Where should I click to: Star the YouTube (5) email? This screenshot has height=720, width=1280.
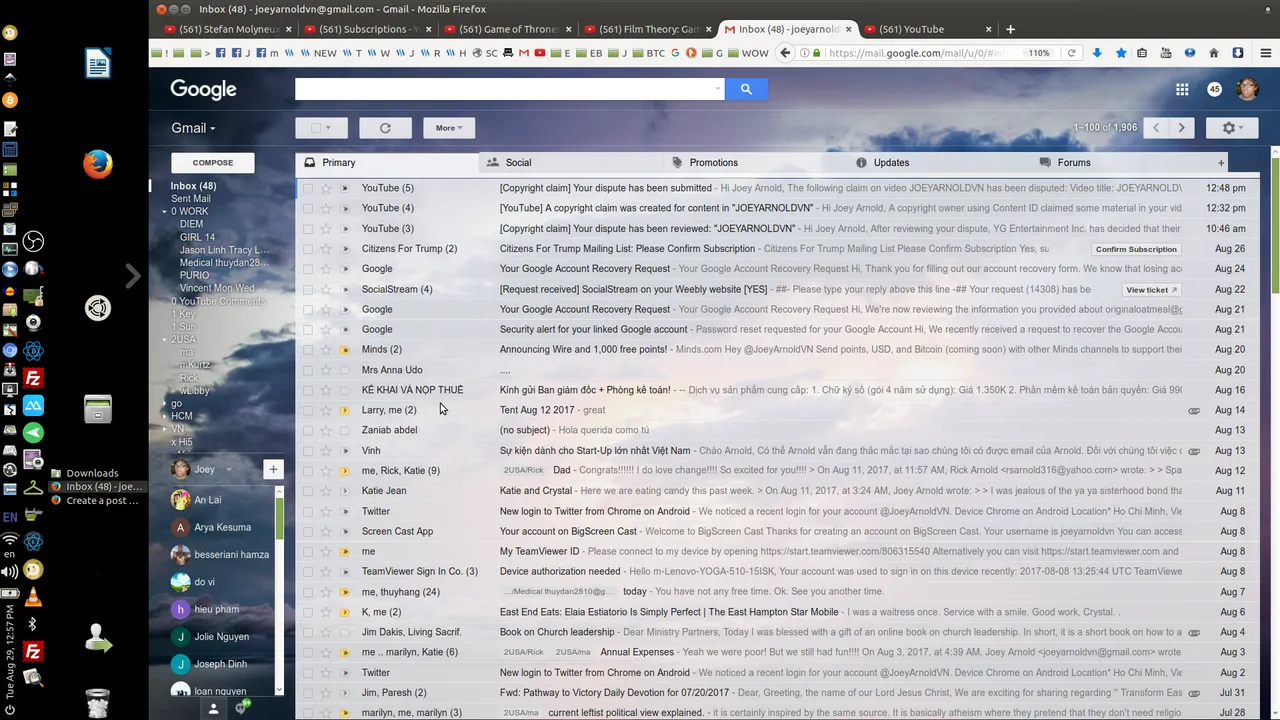click(x=326, y=188)
